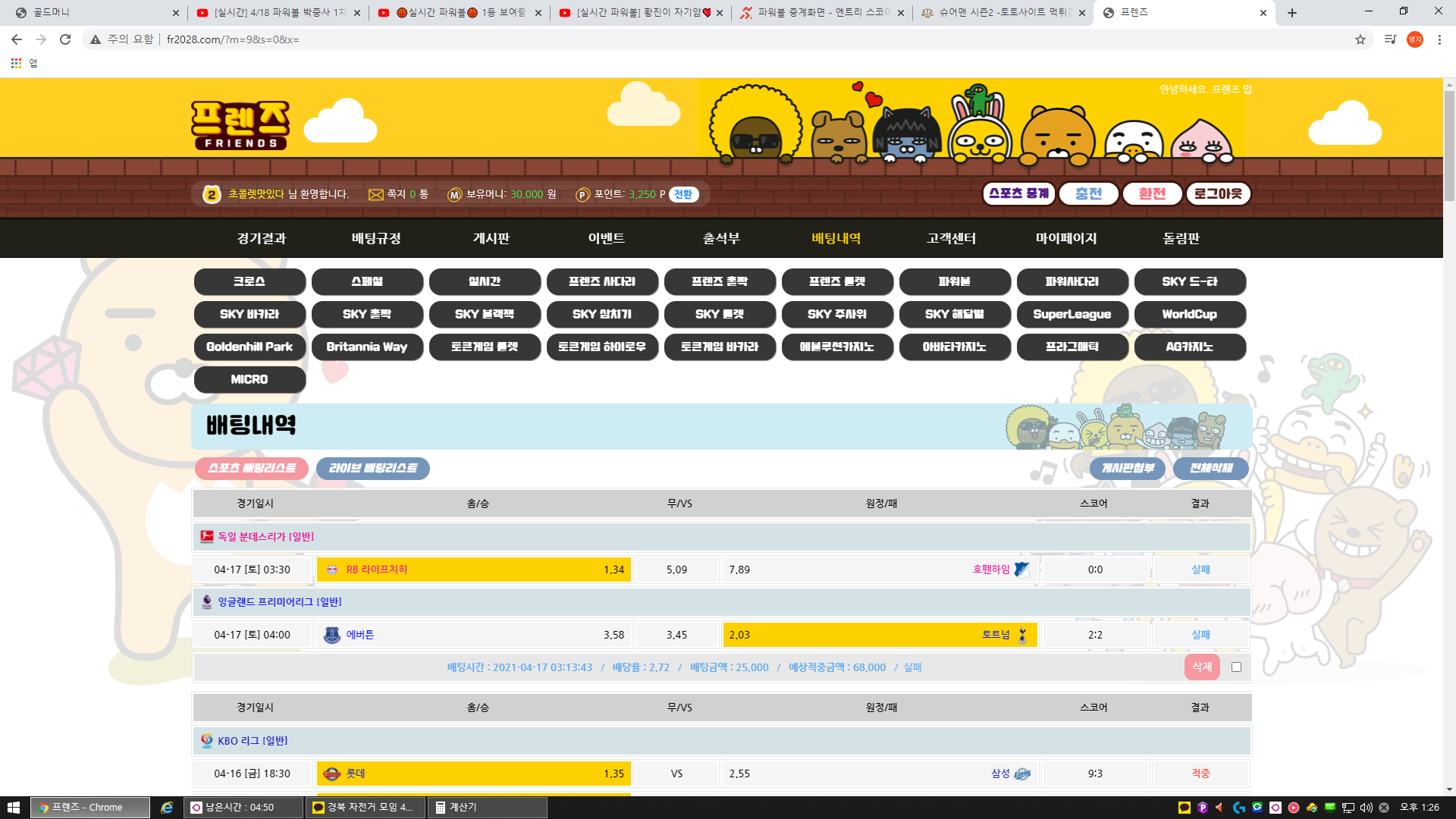The height and width of the screenshot is (819, 1456).
Task: Click the media control icon in toolbar
Action: 1389,39
